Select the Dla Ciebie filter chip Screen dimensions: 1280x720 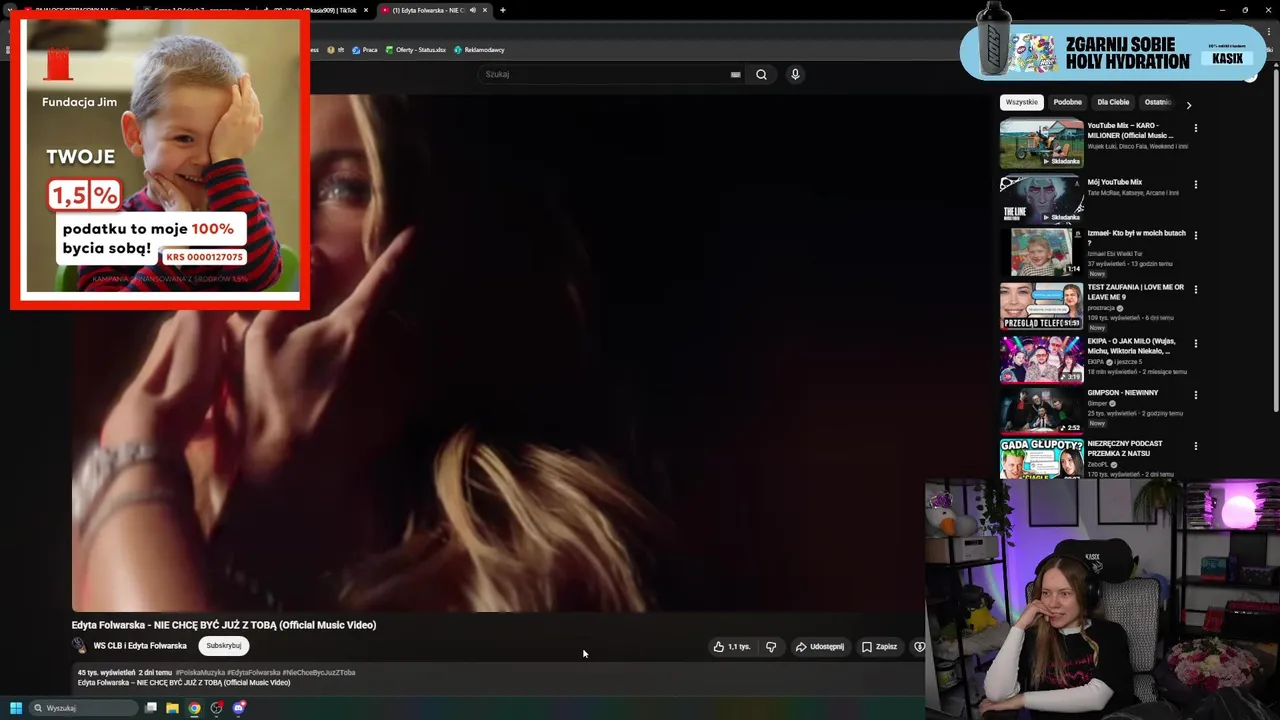point(1113,102)
